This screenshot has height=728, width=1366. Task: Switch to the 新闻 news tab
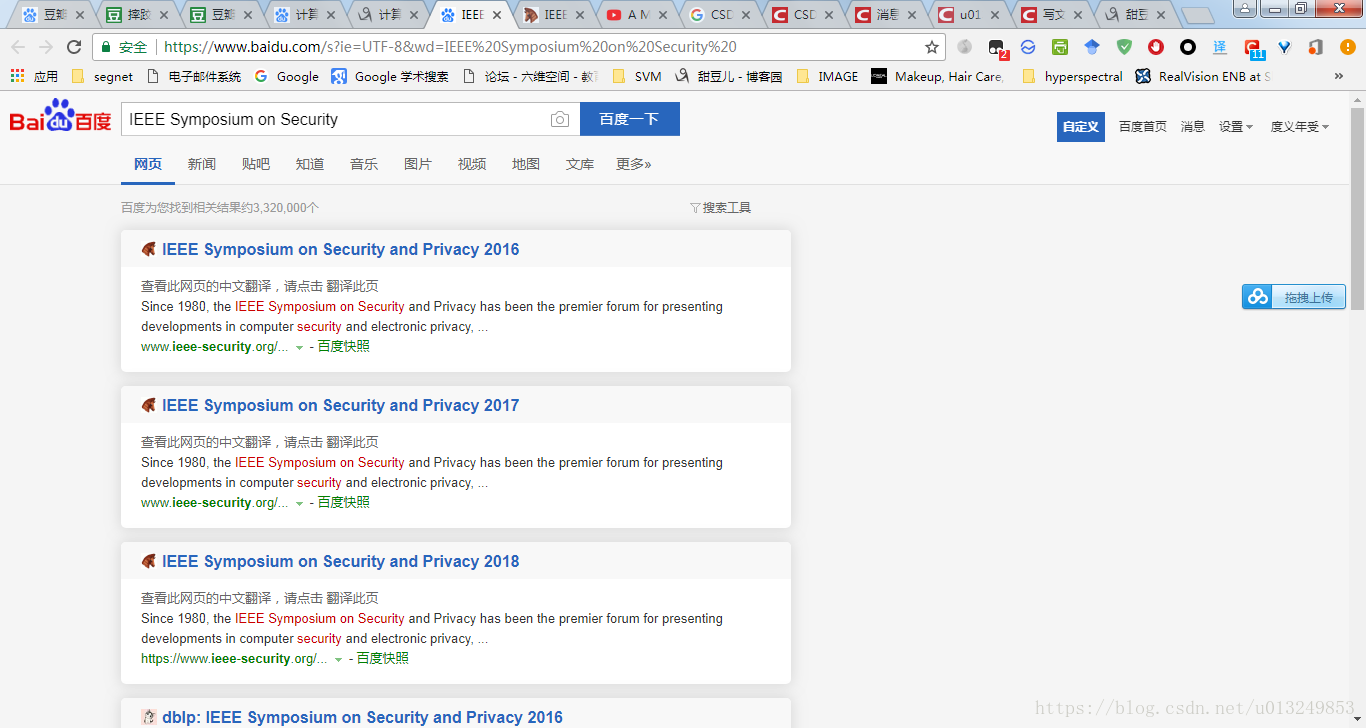click(202, 164)
